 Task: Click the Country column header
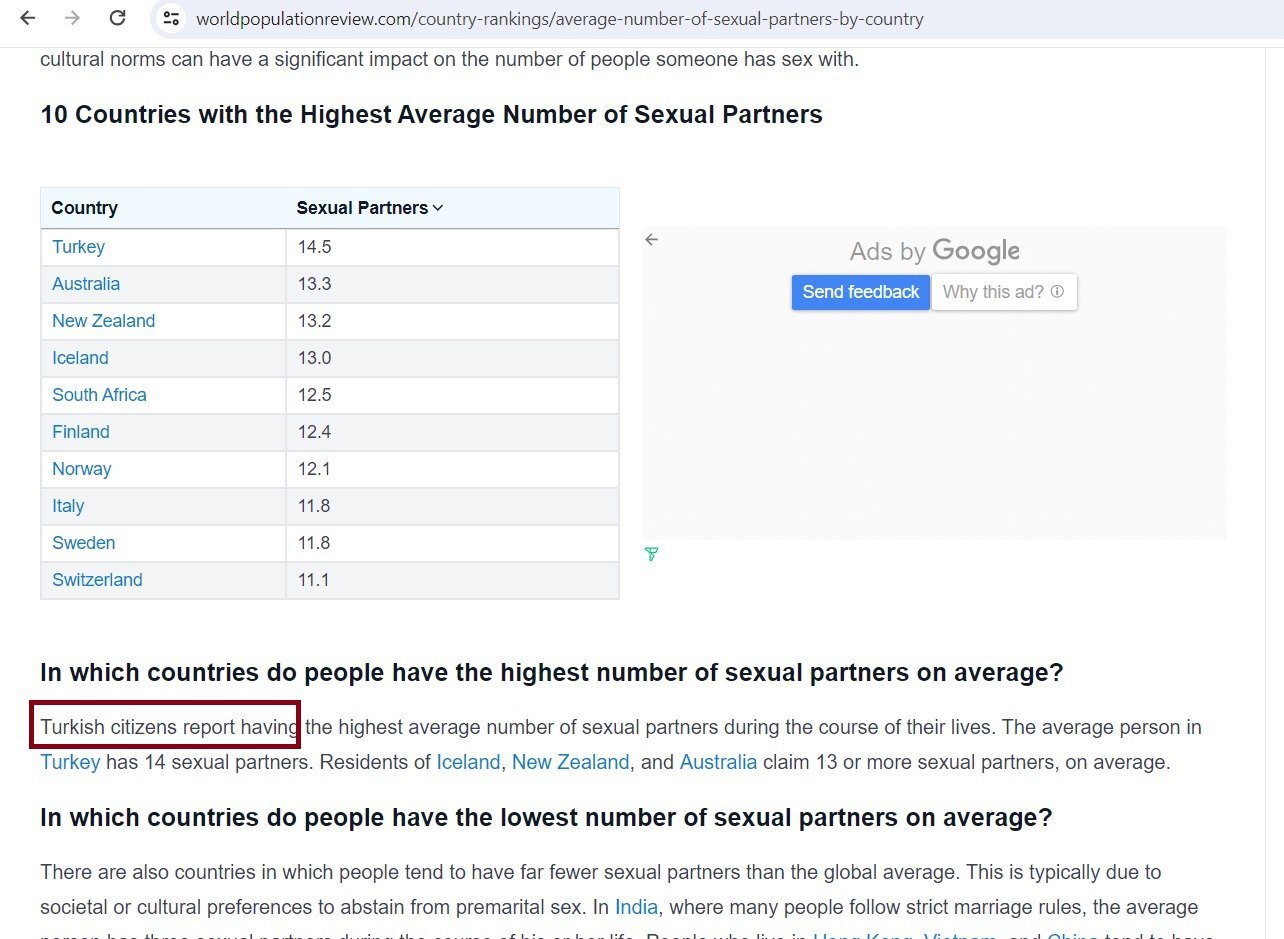[85, 208]
